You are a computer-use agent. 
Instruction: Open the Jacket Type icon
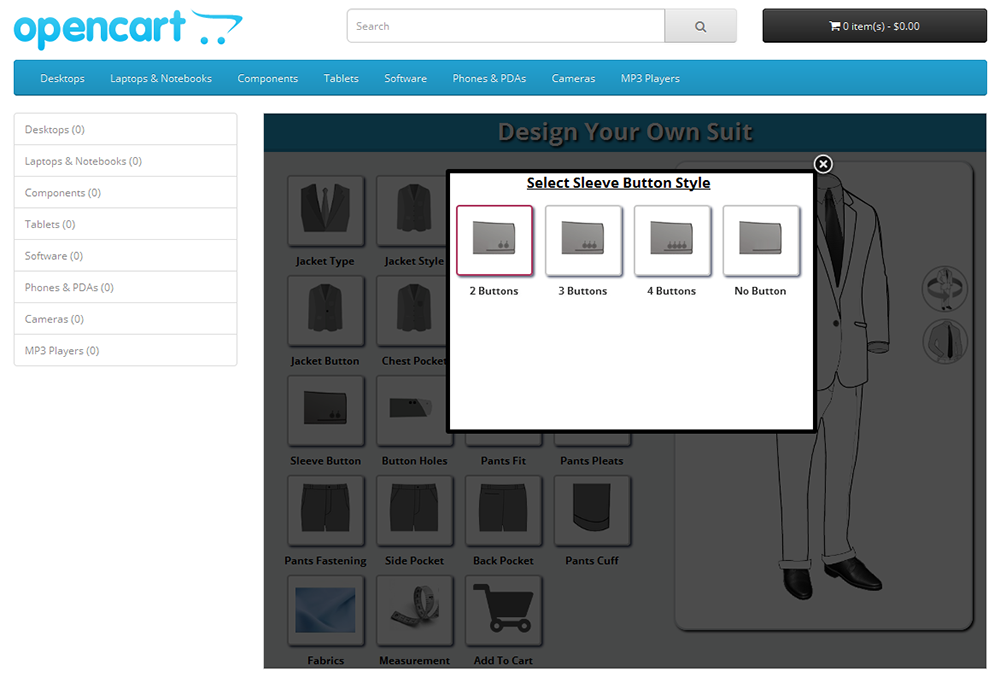[326, 211]
